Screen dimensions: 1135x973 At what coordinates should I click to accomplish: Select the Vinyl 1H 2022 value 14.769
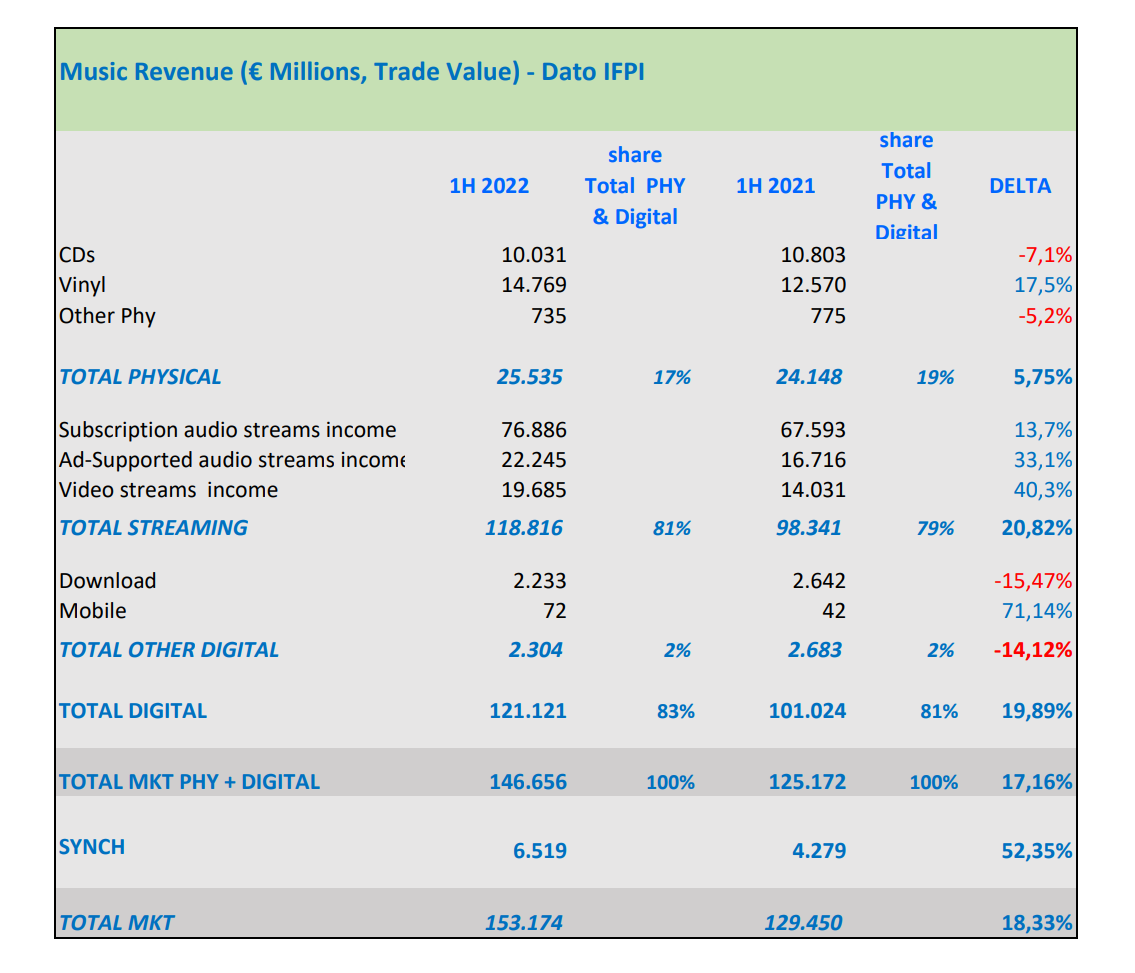tap(533, 285)
